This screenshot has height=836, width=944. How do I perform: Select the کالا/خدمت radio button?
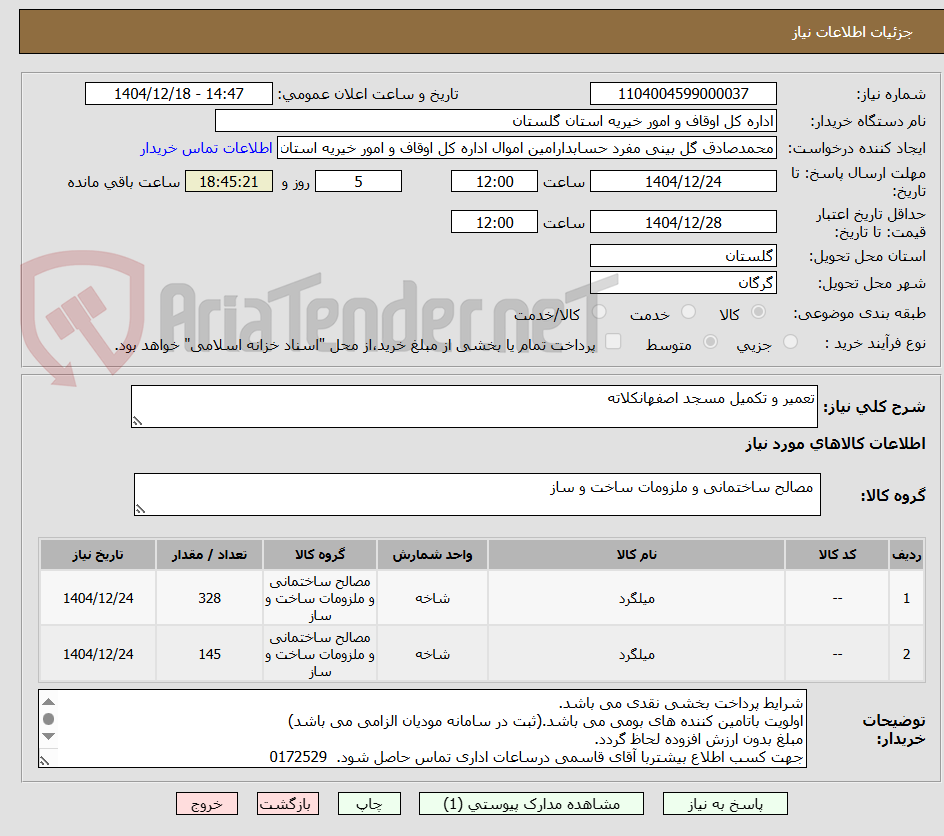[599, 312]
